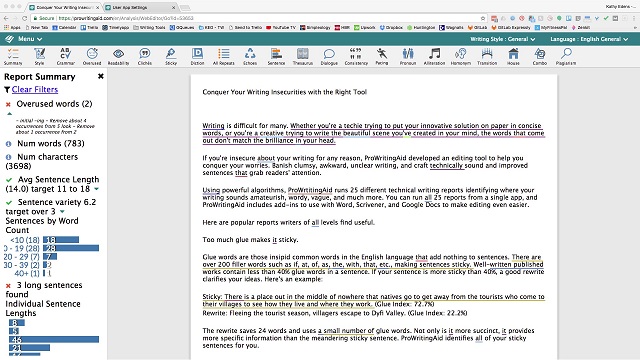Click Clear Filters link

(x=35, y=89)
